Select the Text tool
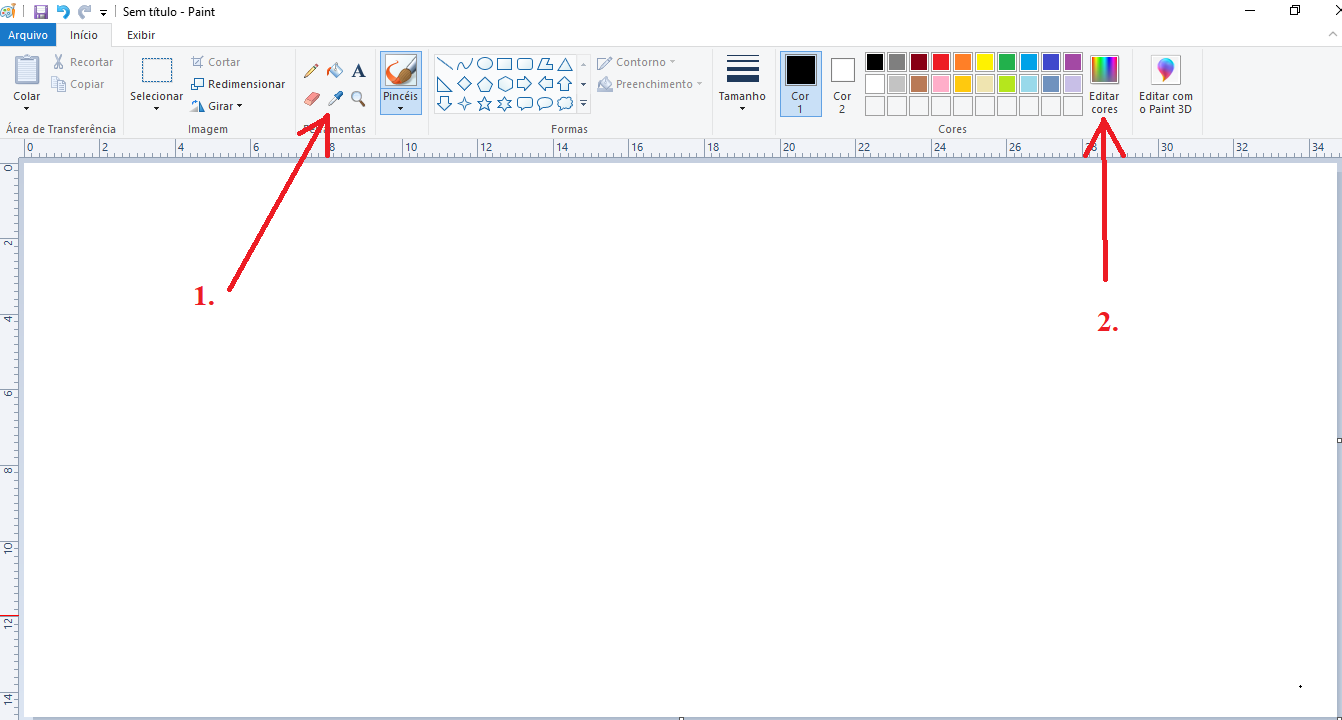1342x720 pixels. (358, 71)
